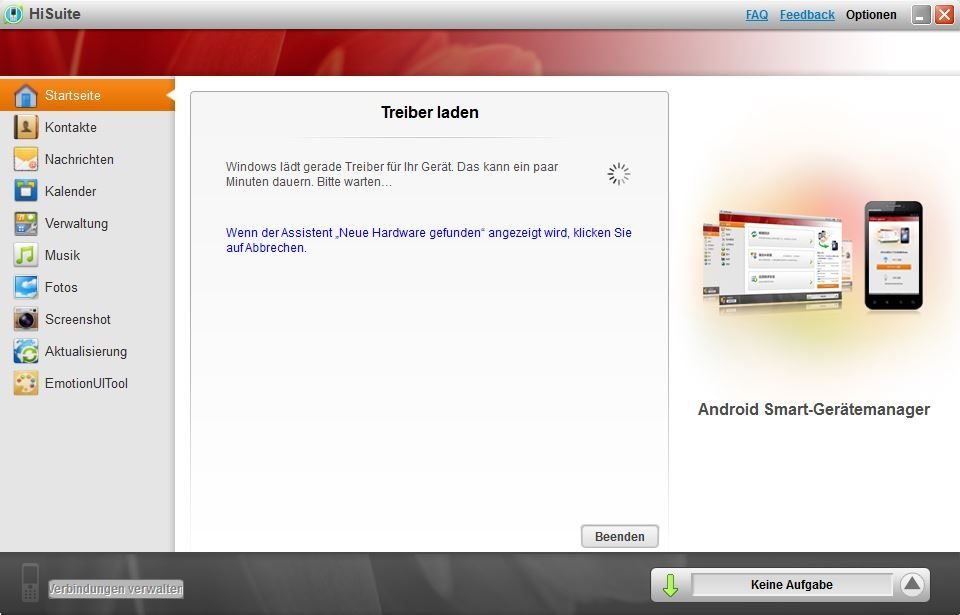960x615 pixels.
Task: Close the HiSuite window
Action: click(x=945, y=15)
